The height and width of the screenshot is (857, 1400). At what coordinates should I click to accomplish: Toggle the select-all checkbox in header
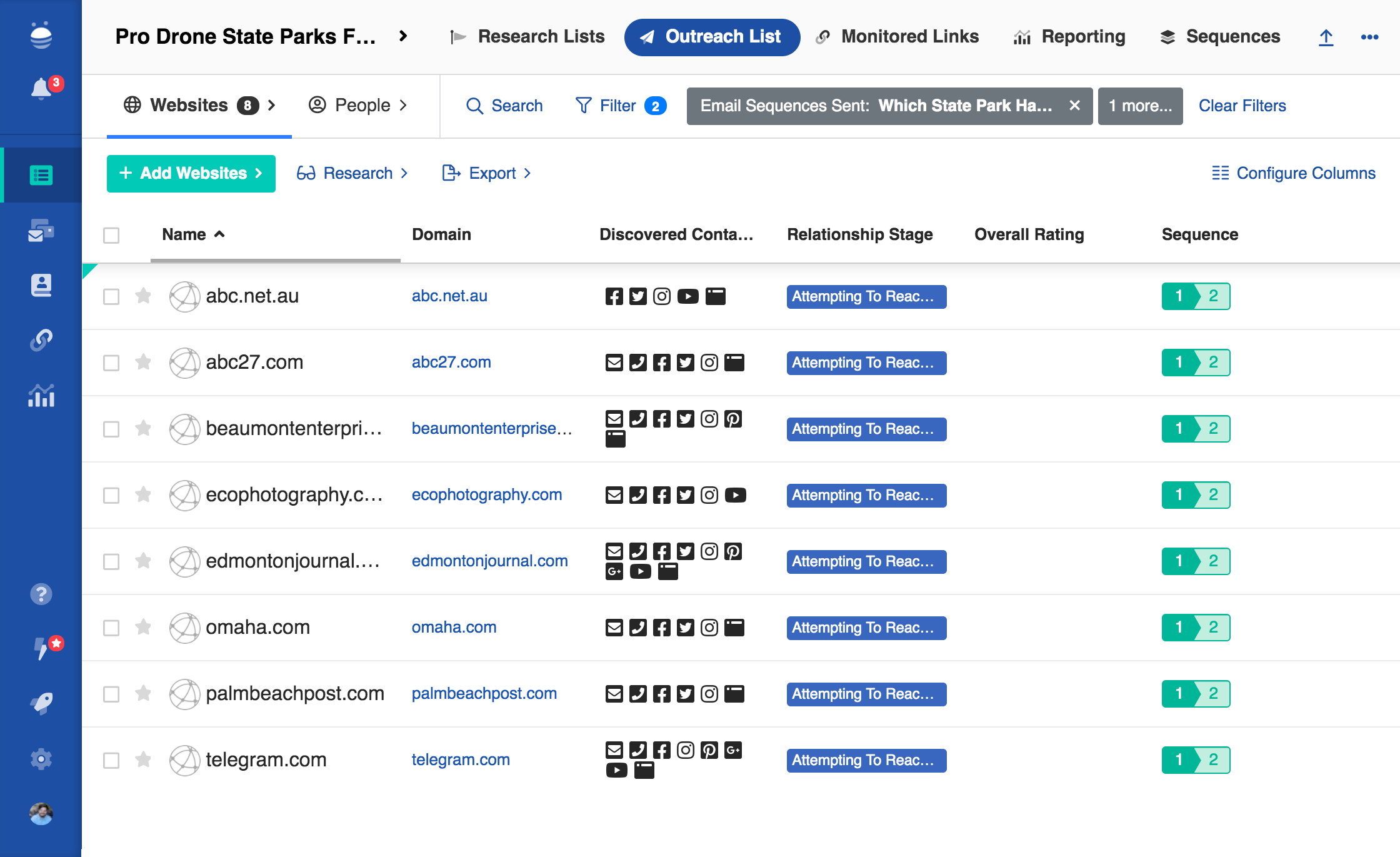111,235
